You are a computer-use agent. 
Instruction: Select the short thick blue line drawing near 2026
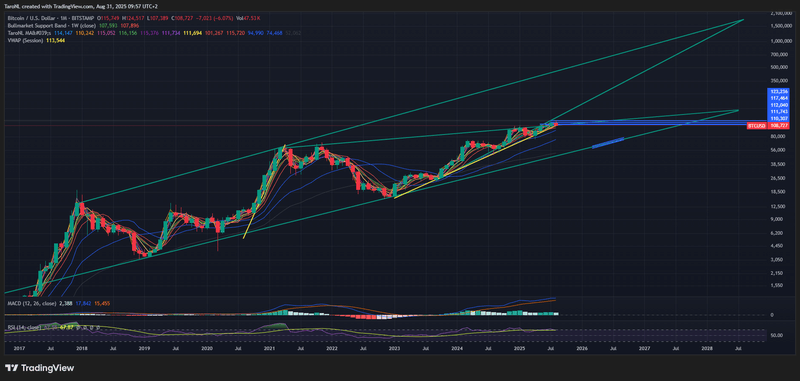[608, 143]
